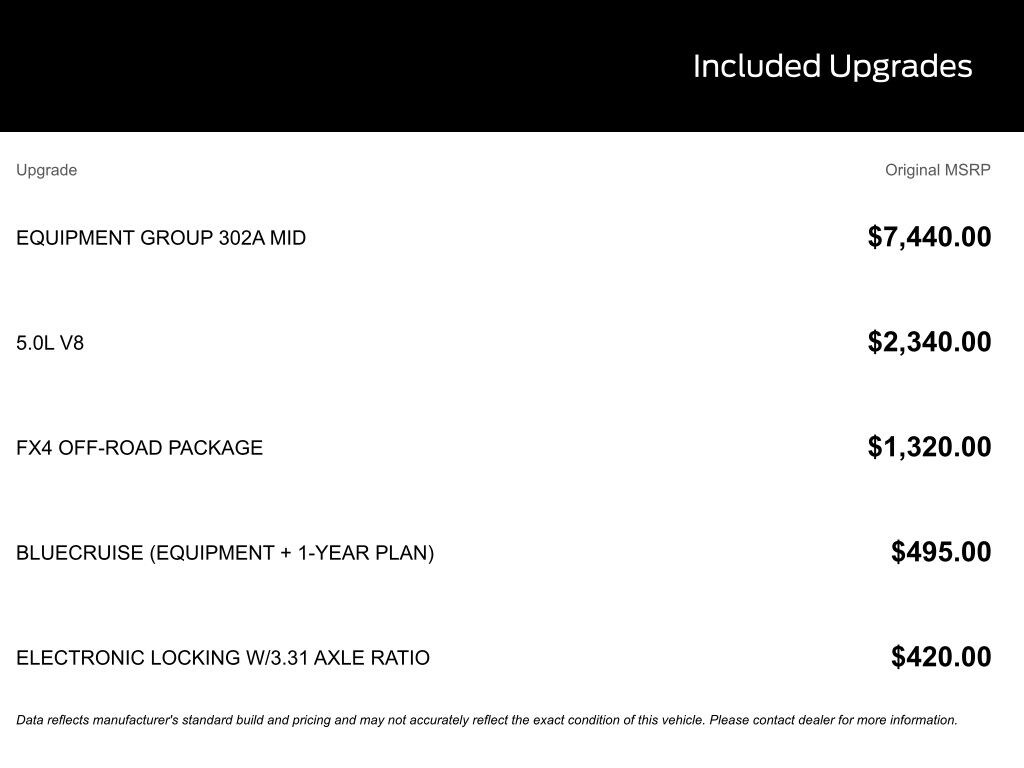Click the $7,440.00 price
The height and width of the screenshot is (768, 1024).
(929, 237)
